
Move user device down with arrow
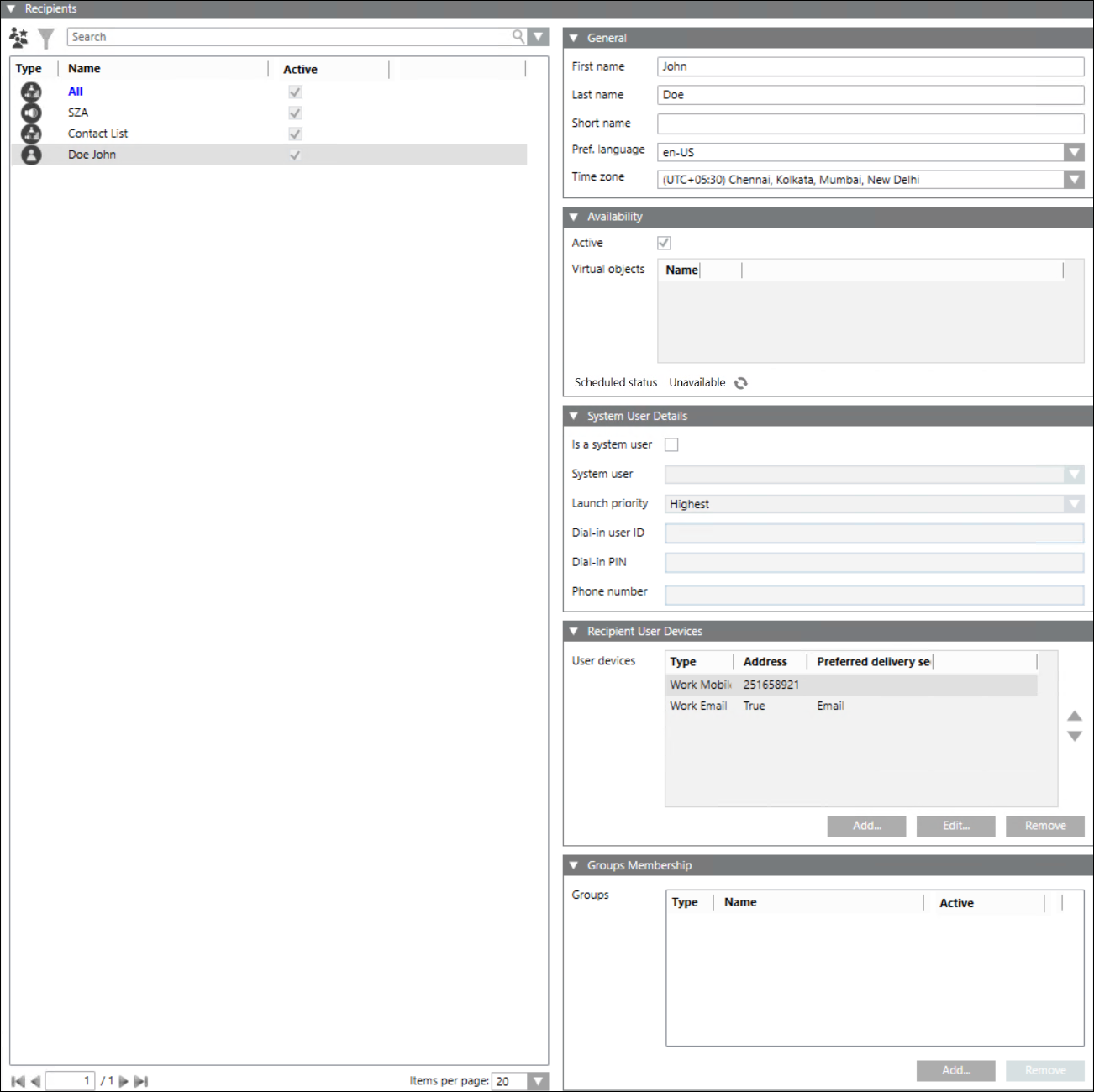[1074, 737]
